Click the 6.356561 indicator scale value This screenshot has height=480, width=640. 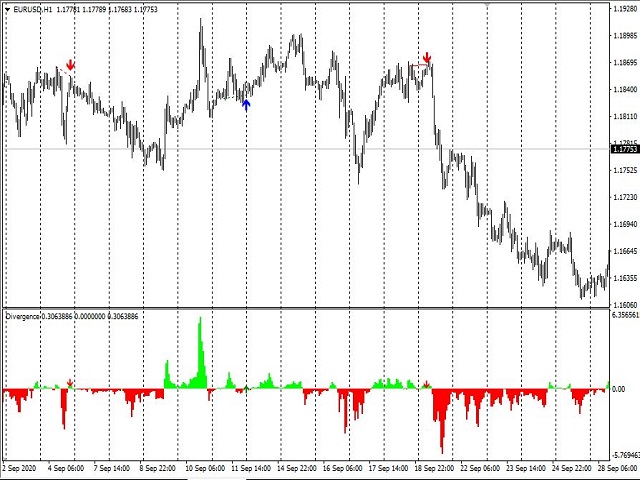pos(623,315)
